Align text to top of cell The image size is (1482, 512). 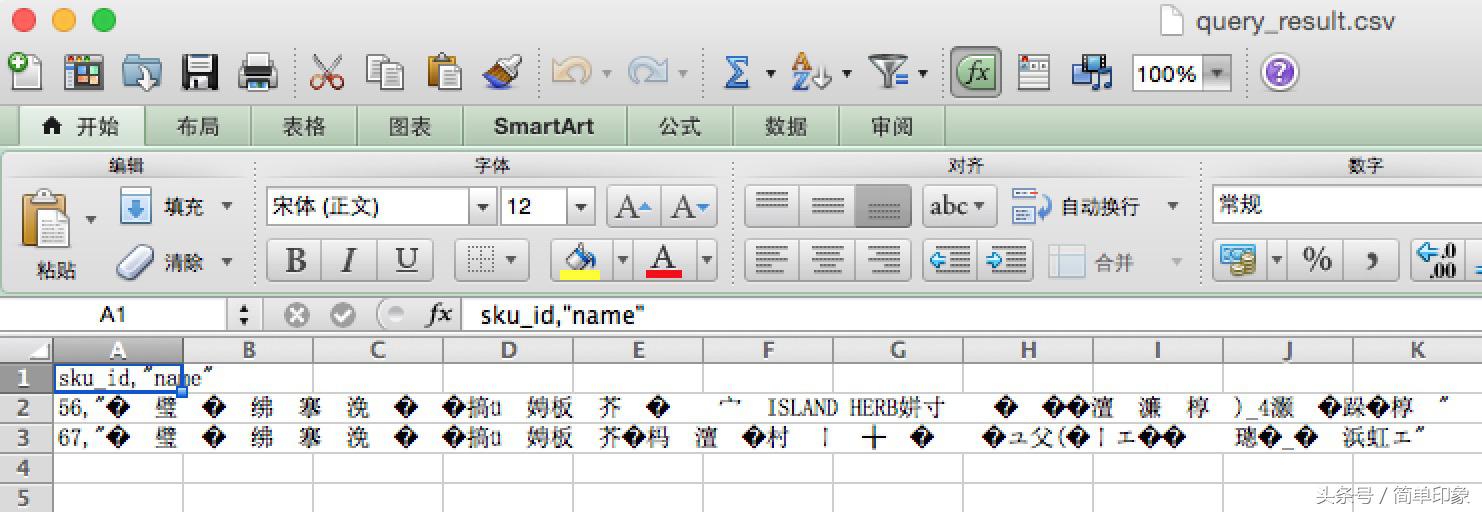tap(772, 206)
